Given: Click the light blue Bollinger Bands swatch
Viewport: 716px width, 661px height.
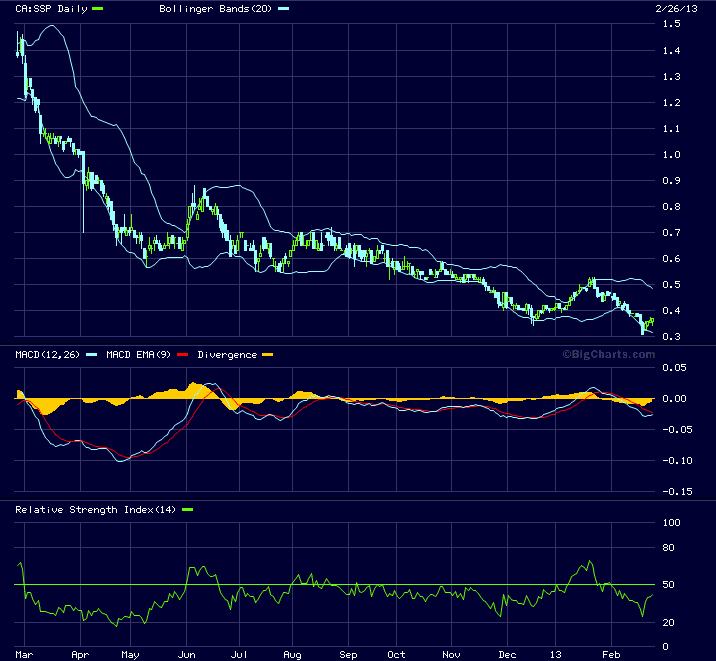Looking at the screenshot, I should [x=283, y=9].
